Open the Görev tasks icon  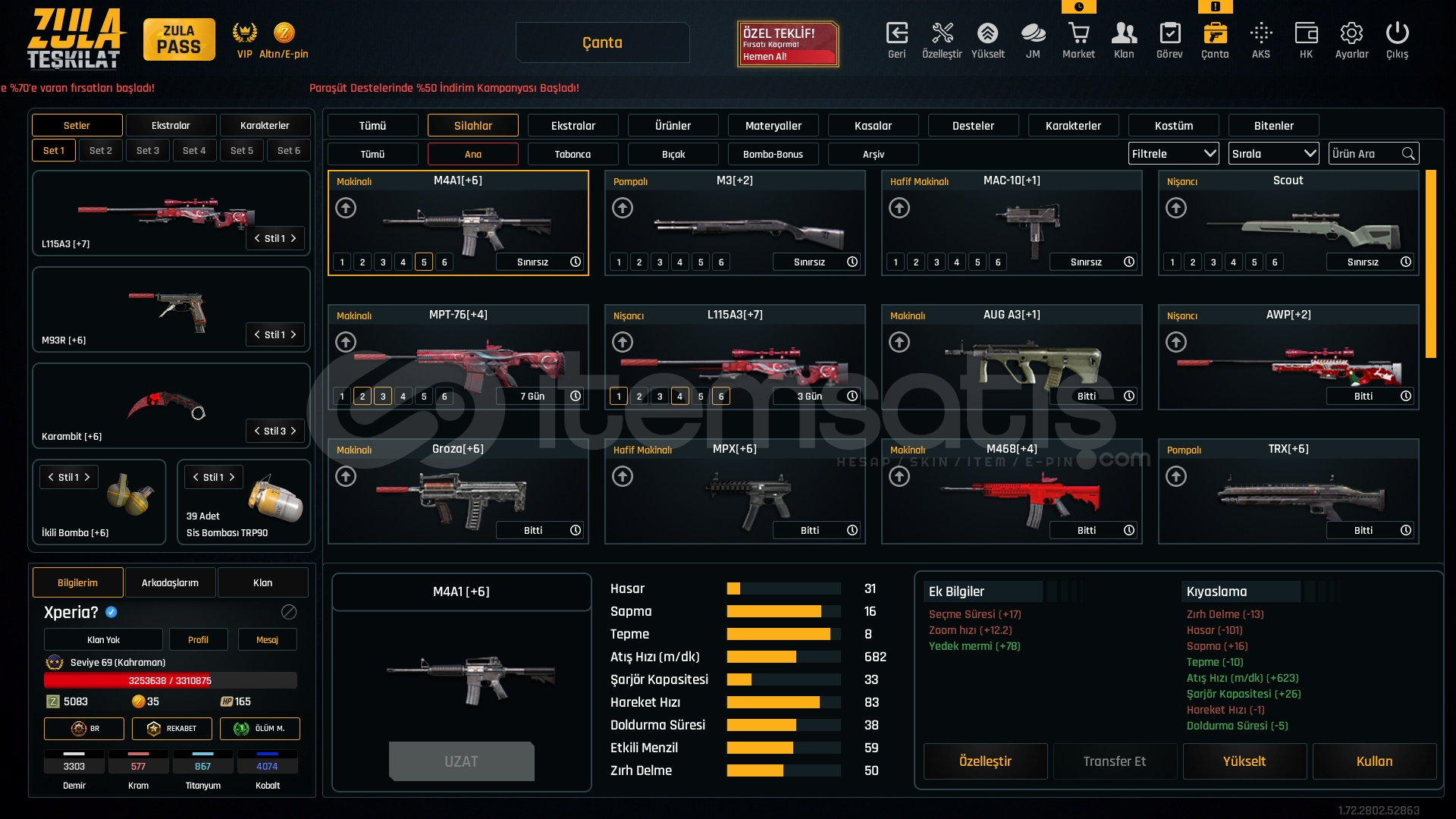point(1169,33)
